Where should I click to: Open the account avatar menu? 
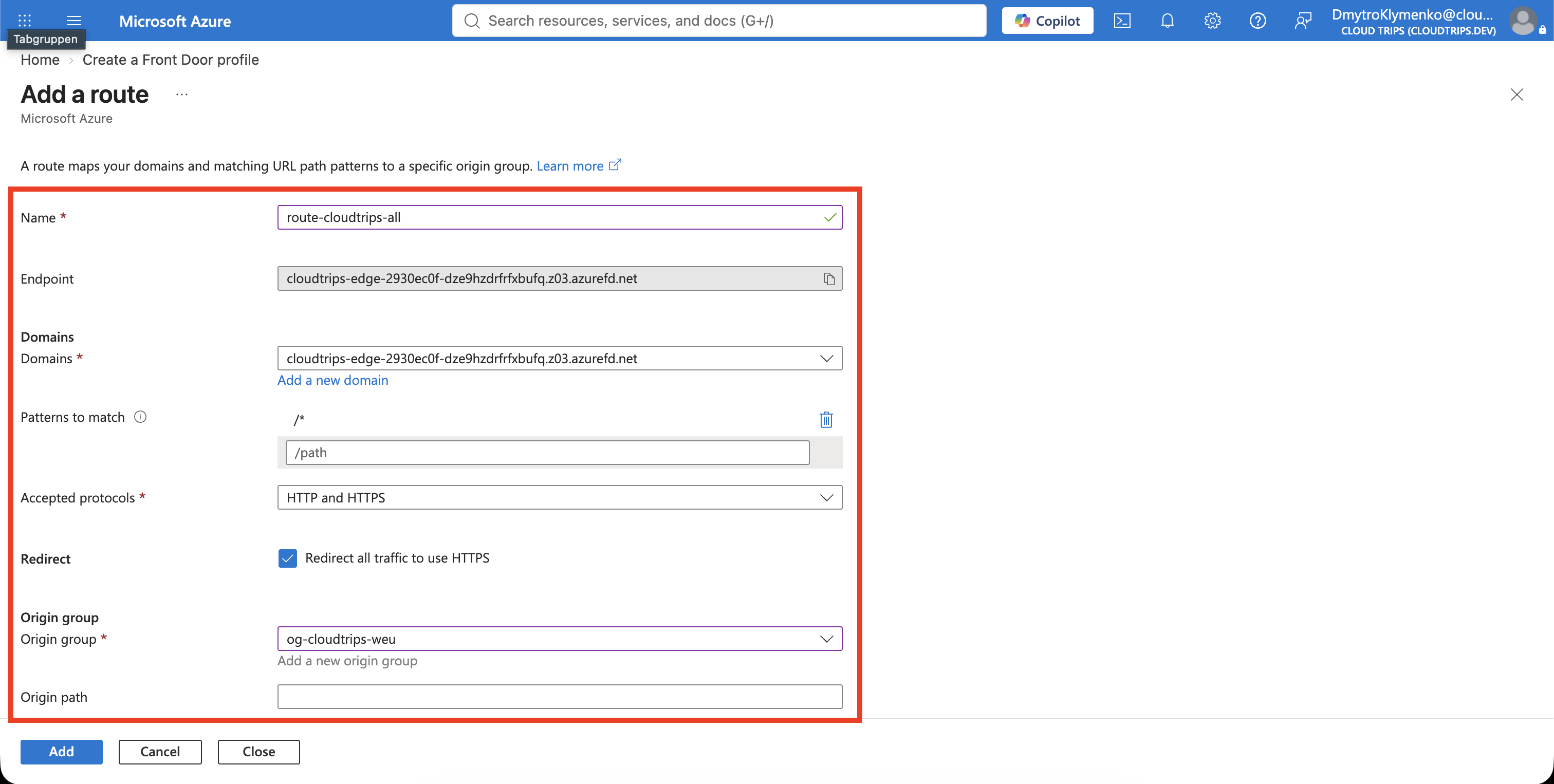tap(1523, 21)
